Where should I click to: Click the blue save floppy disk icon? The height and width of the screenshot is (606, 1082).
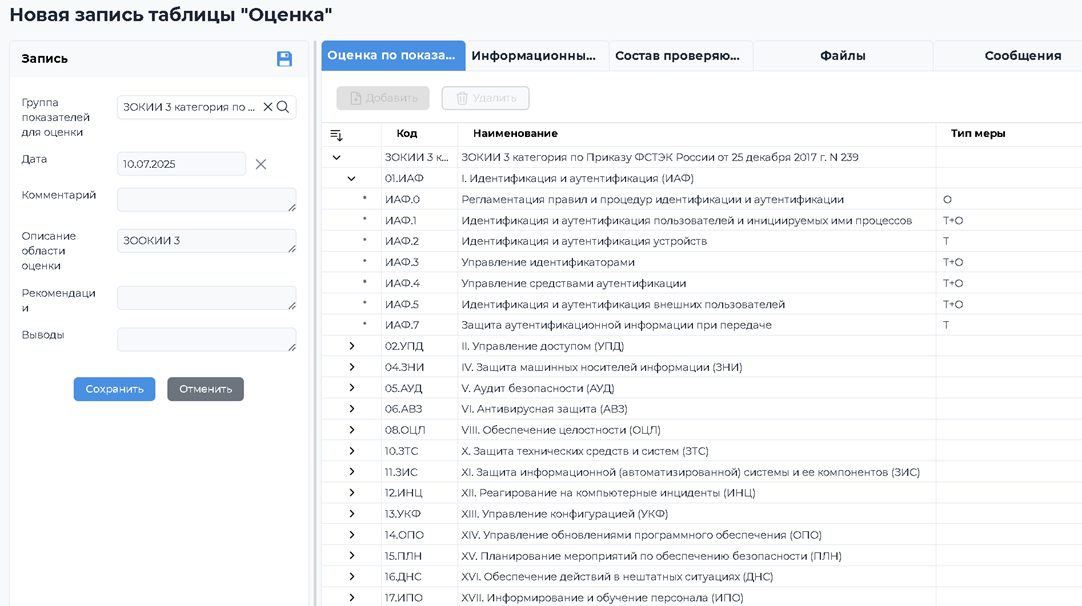point(284,59)
